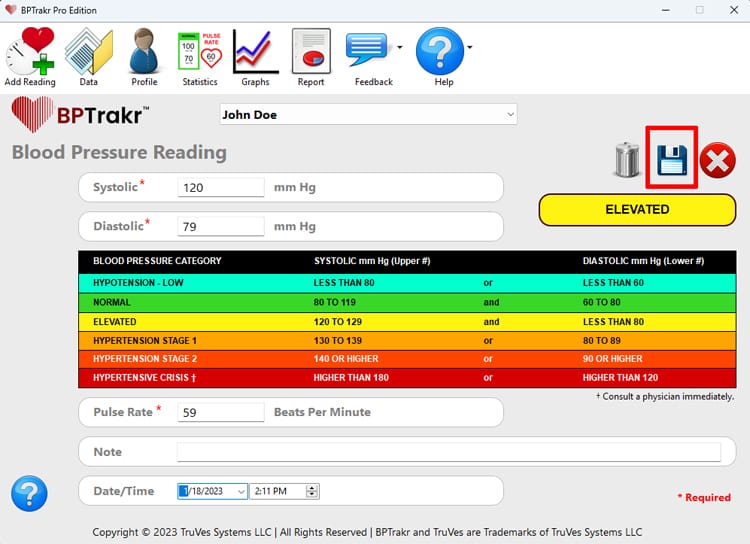Expand the Feedback dropdown arrow
The image size is (750, 544).
point(400,47)
